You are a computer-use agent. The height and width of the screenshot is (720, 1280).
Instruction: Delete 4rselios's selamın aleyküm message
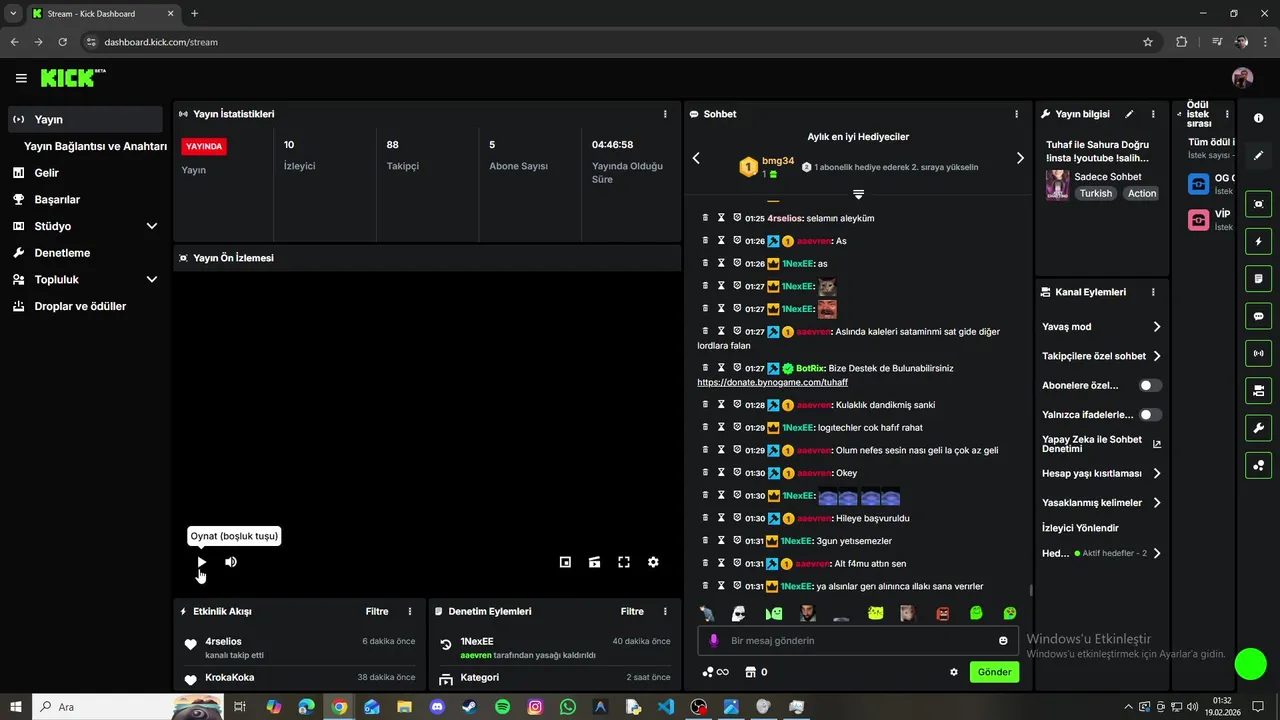point(705,218)
